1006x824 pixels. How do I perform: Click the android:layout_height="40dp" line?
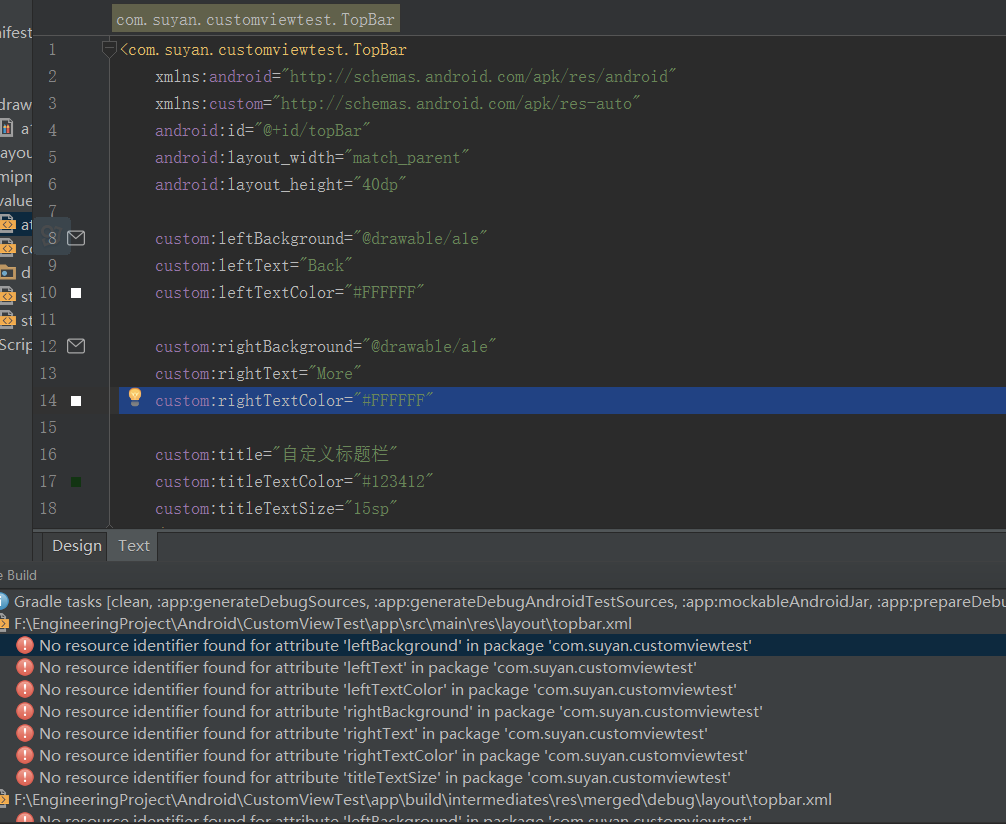(x=280, y=184)
